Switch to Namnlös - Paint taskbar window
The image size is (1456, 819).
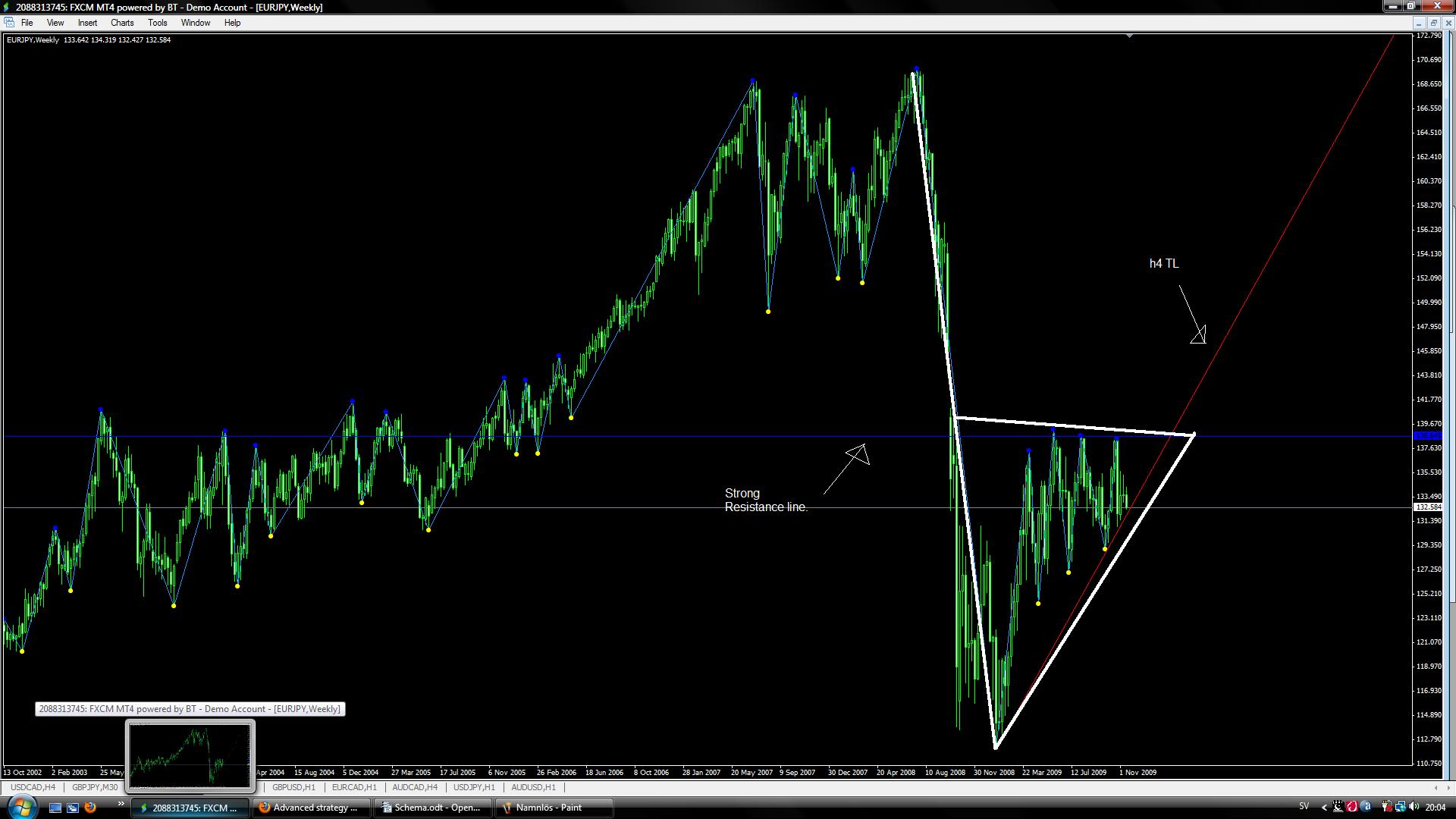tap(552, 808)
